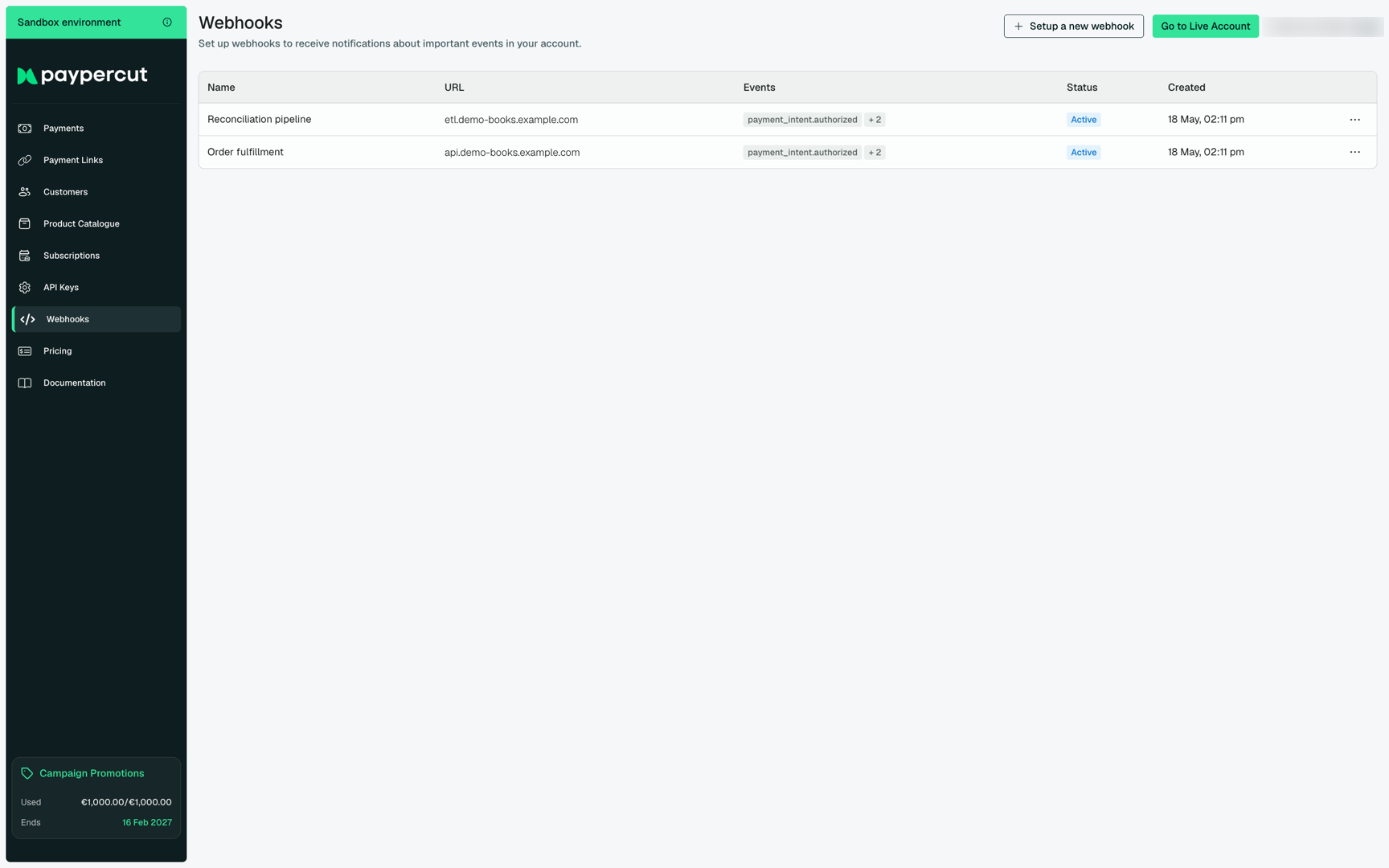The height and width of the screenshot is (868, 1389).
Task: Navigate to Subscriptions
Action: point(96,256)
